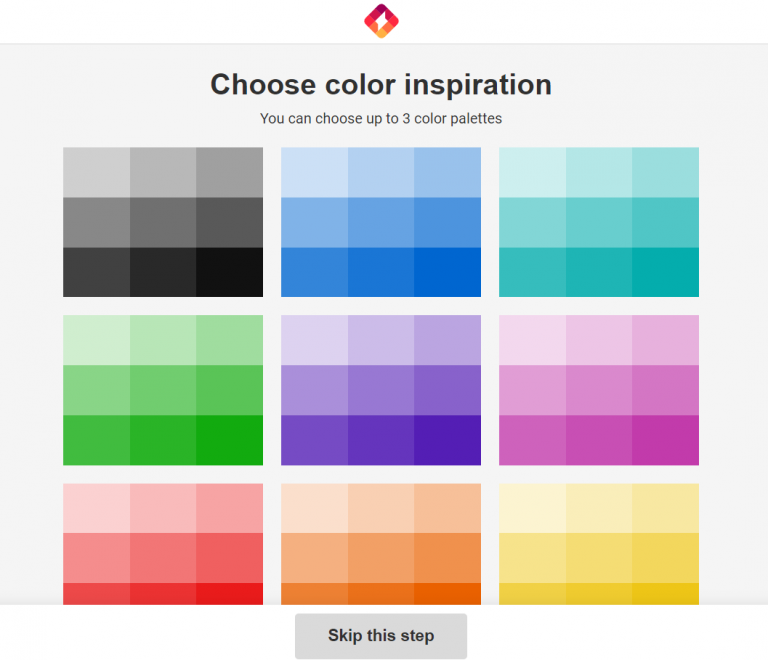Click the lightest blue shade in blue palette
Image resolution: width=768 pixels, height=660 pixels.
pyautogui.click(x=314, y=172)
